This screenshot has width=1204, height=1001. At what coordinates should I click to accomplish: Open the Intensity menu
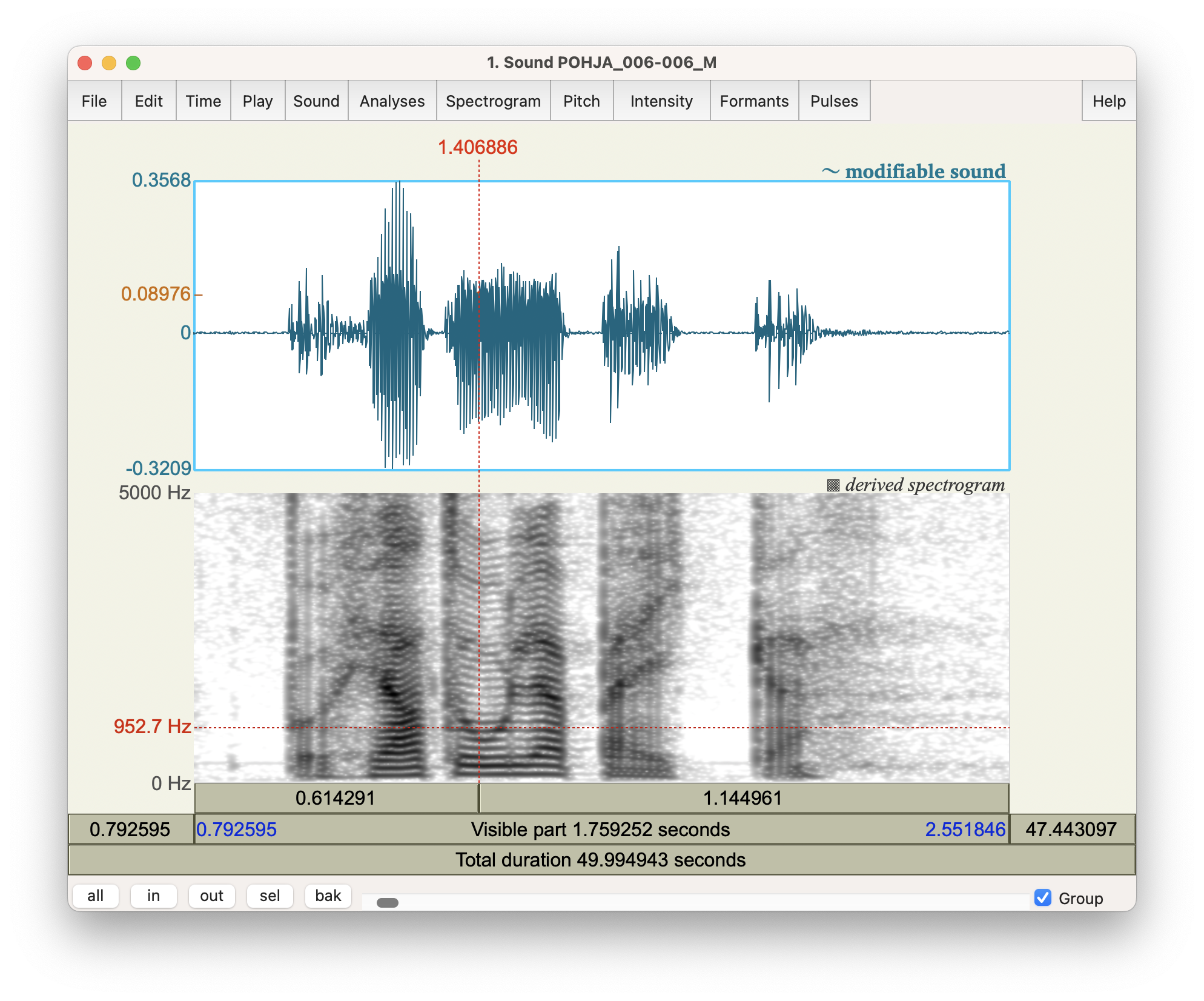click(x=662, y=101)
